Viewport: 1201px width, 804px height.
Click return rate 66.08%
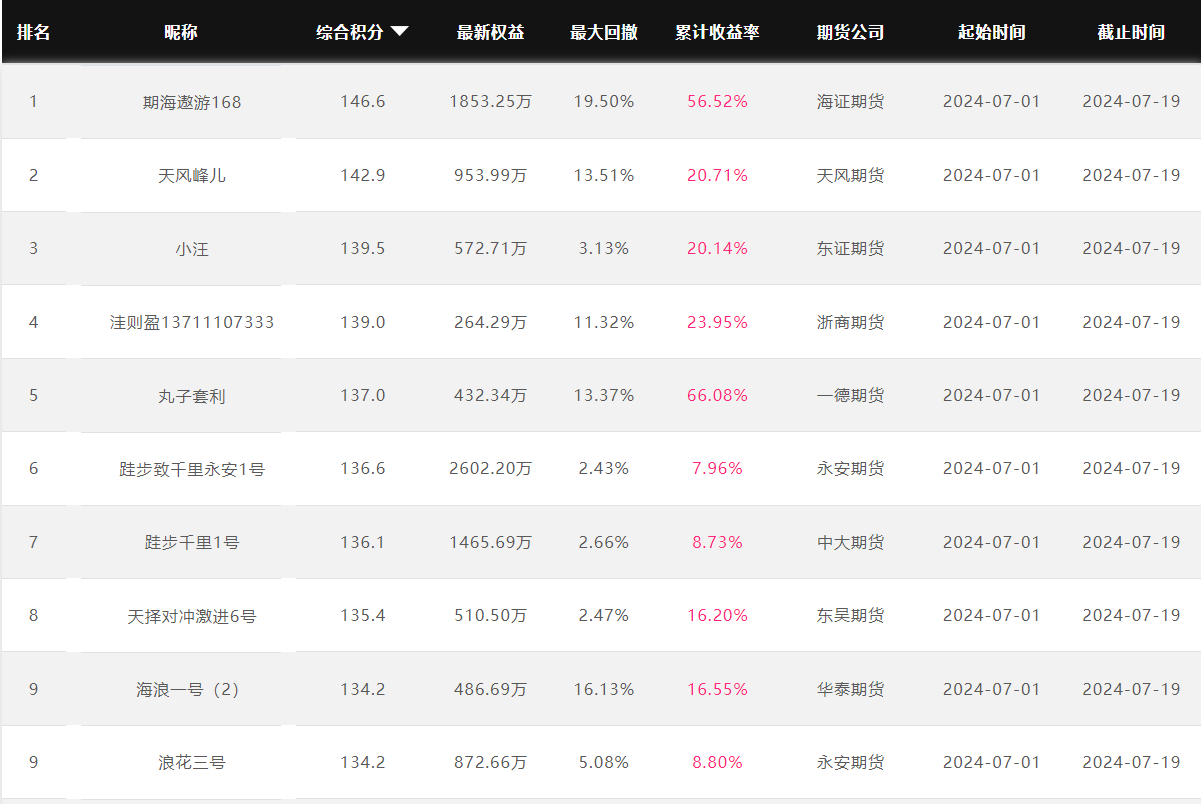coord(717,395)
